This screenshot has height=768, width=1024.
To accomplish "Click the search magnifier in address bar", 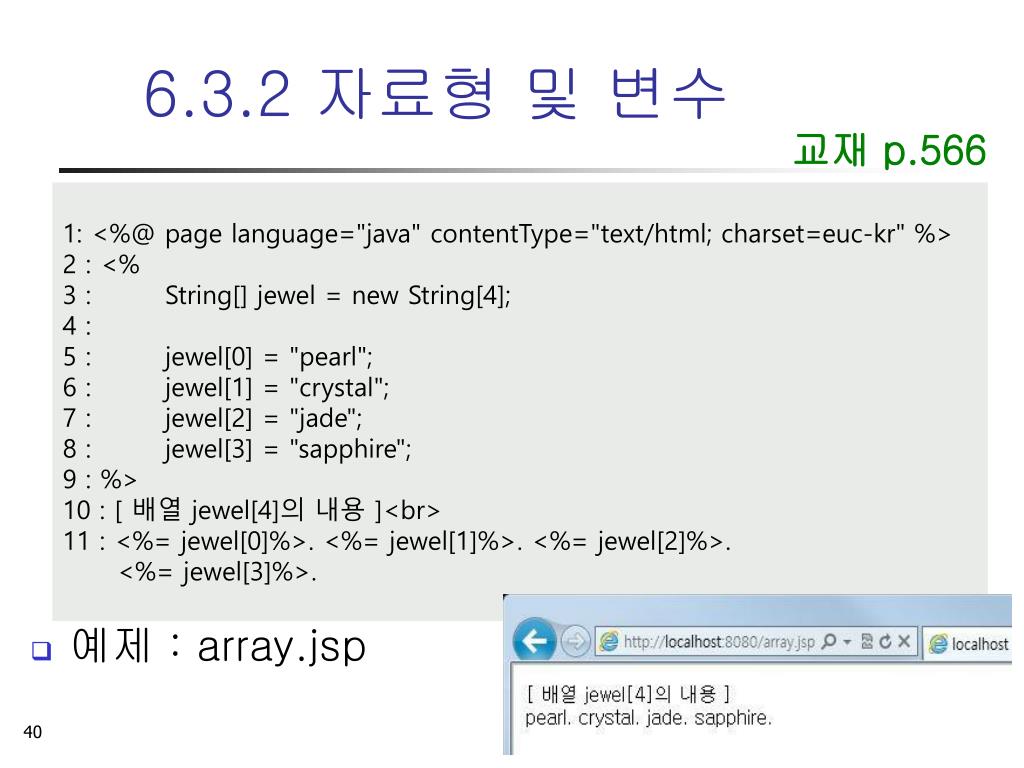I will pyautogui.click(x=829, y=641).
